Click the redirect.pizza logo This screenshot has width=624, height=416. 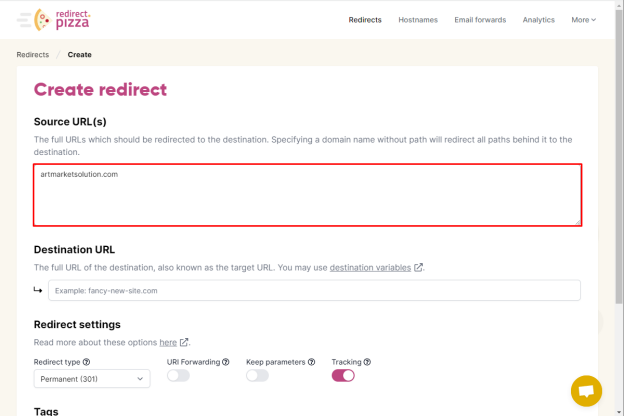(62, 20)
